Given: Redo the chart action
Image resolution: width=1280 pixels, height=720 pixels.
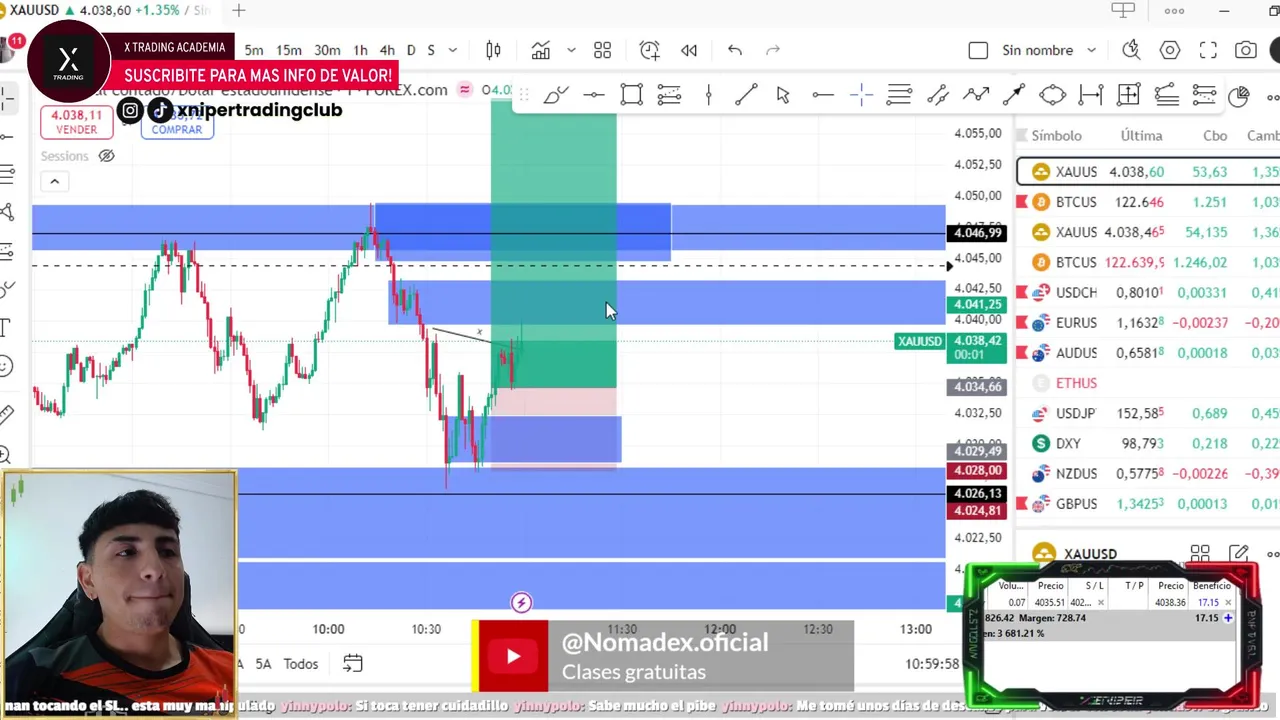Looking at the screenshot, I should tap(772, 50).
